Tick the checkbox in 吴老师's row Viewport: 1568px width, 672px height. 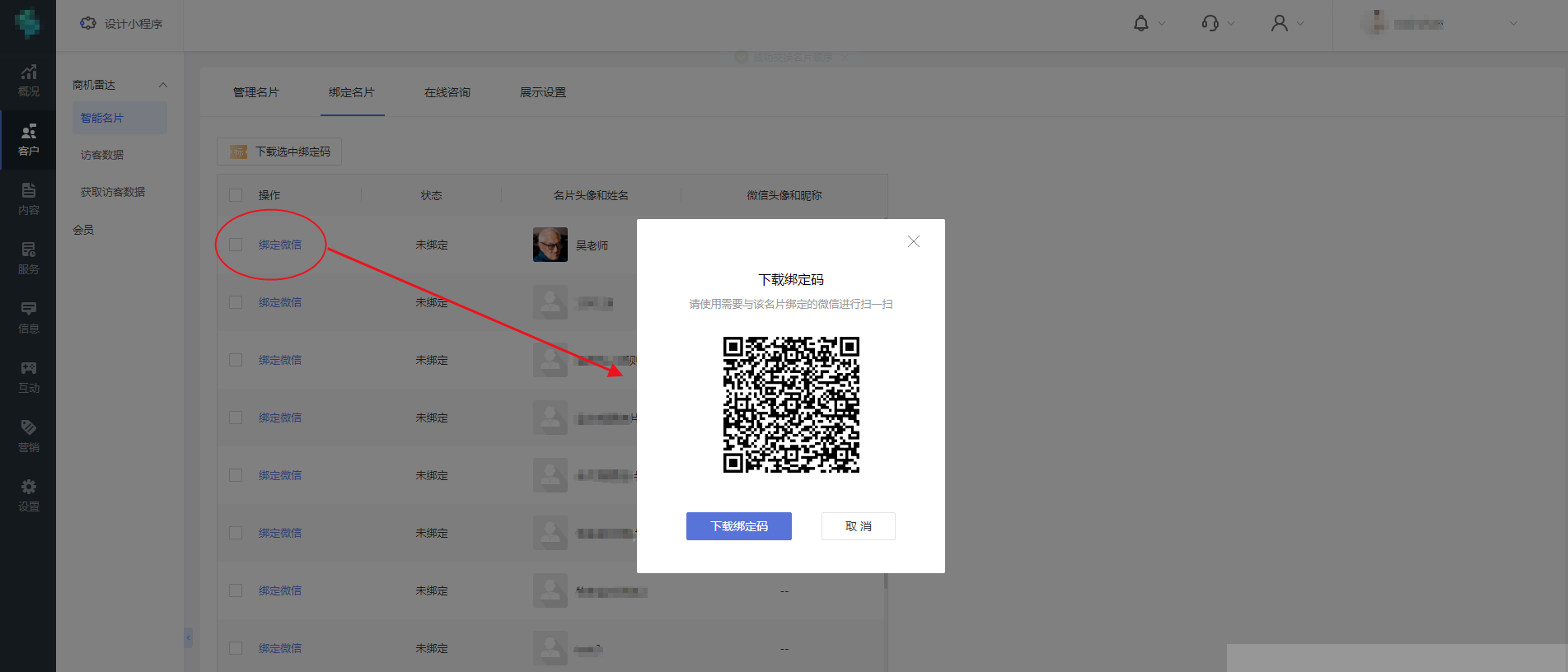(236, 245)
